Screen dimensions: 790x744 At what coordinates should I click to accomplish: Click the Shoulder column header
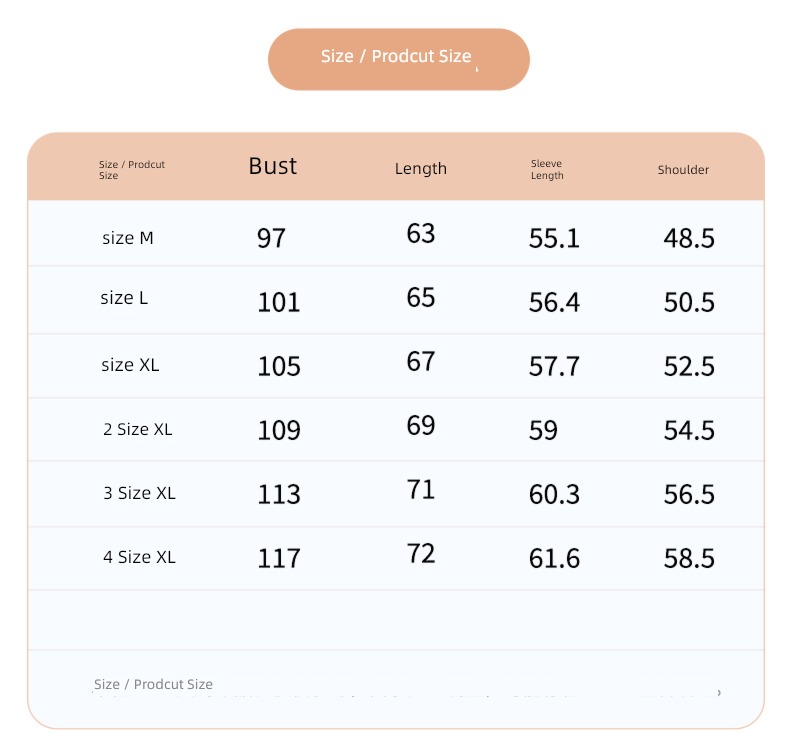point(683,170)
